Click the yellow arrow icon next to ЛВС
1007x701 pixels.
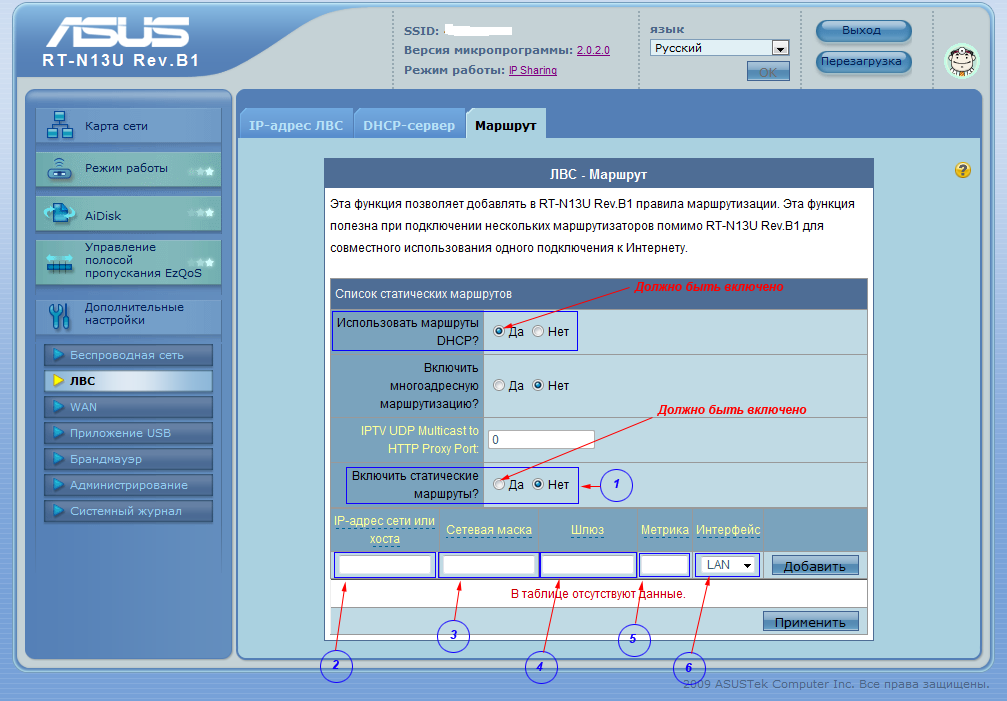[x=58, y=381]
